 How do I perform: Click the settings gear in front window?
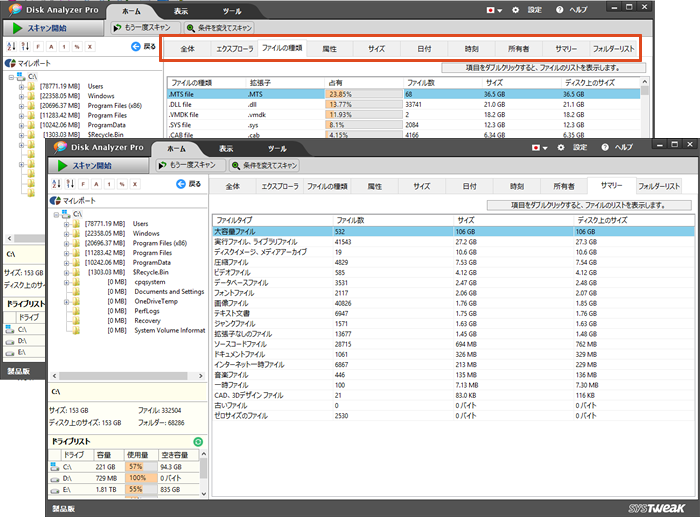[x=561, y=147]
